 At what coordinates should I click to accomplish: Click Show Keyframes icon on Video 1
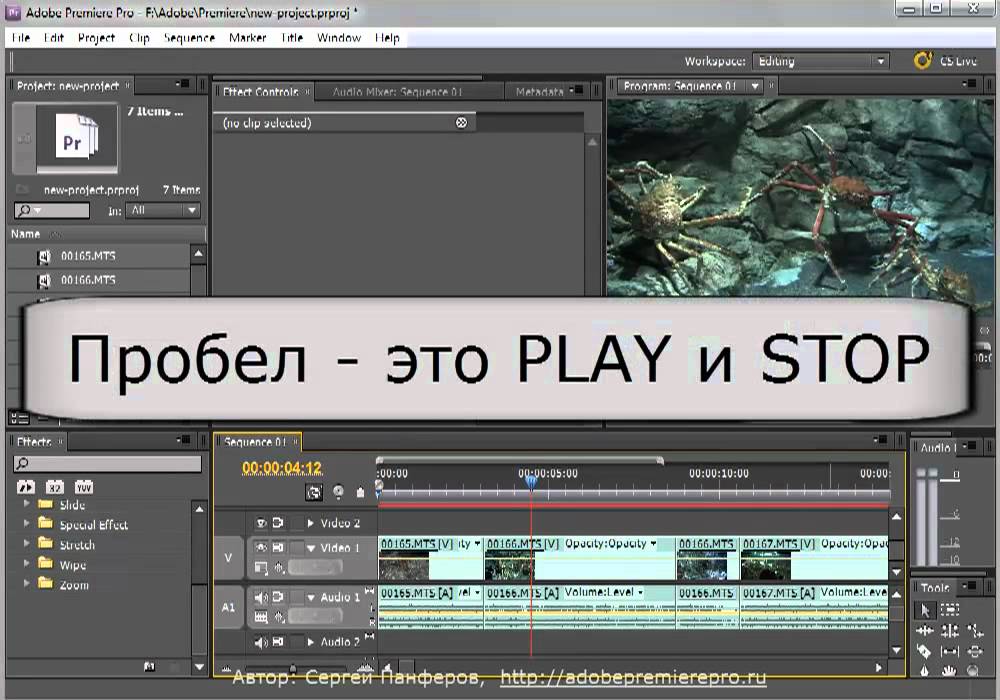(279, 567)
